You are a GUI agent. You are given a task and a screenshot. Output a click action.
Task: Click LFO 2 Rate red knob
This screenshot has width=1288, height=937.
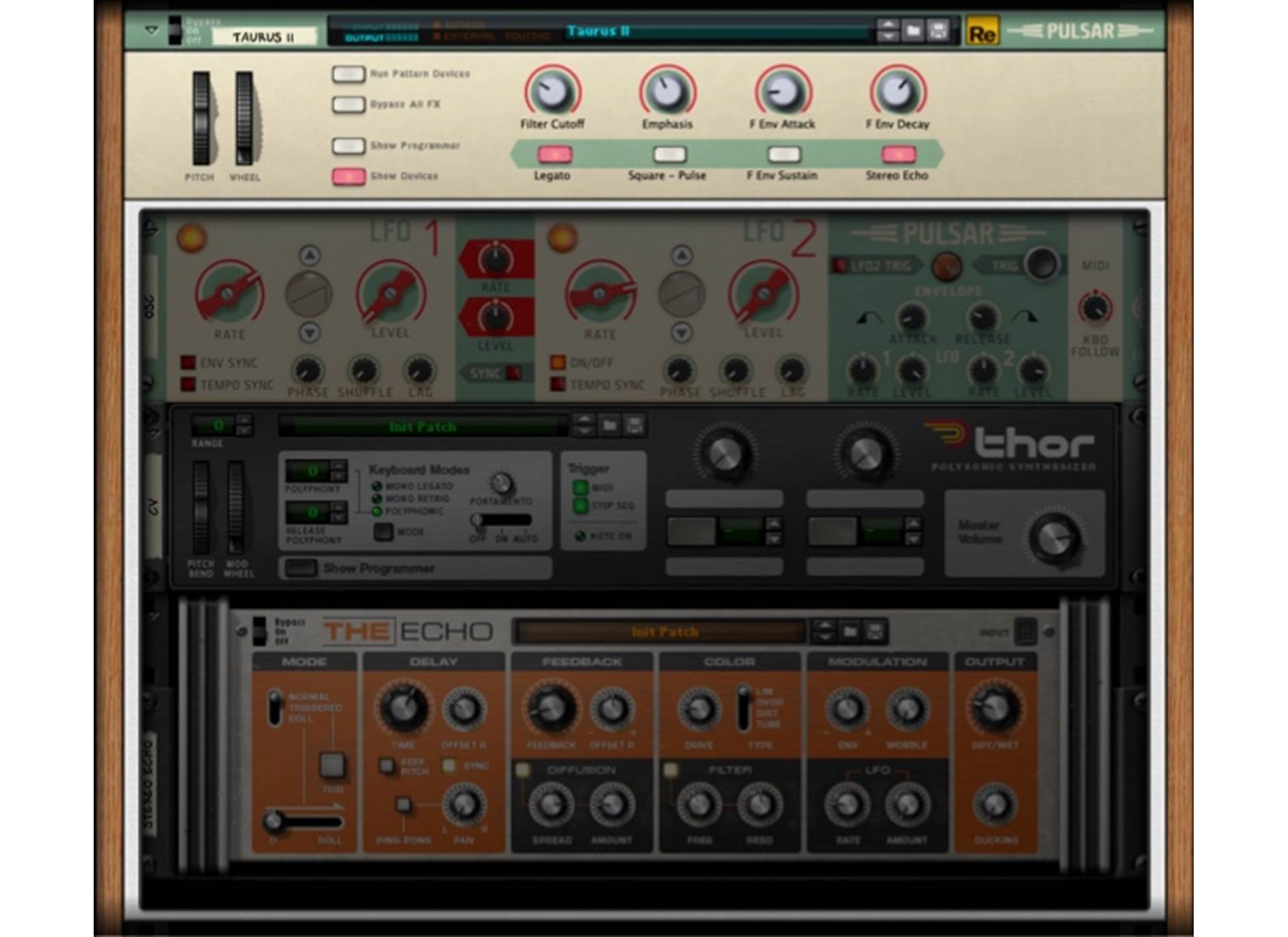coord(600,293)
